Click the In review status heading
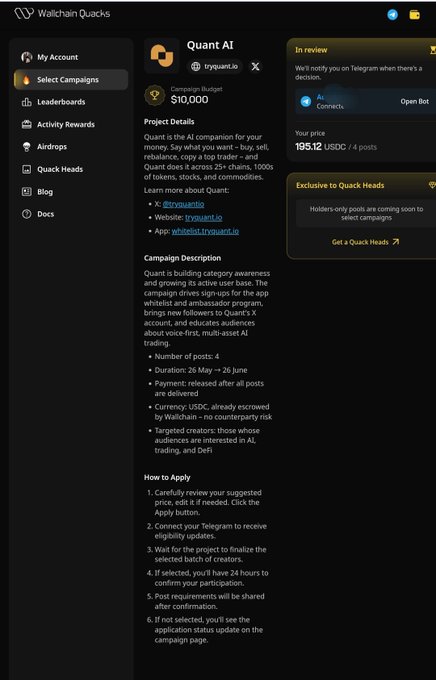The width and height of the screenshot is (436, 680). 311,50
